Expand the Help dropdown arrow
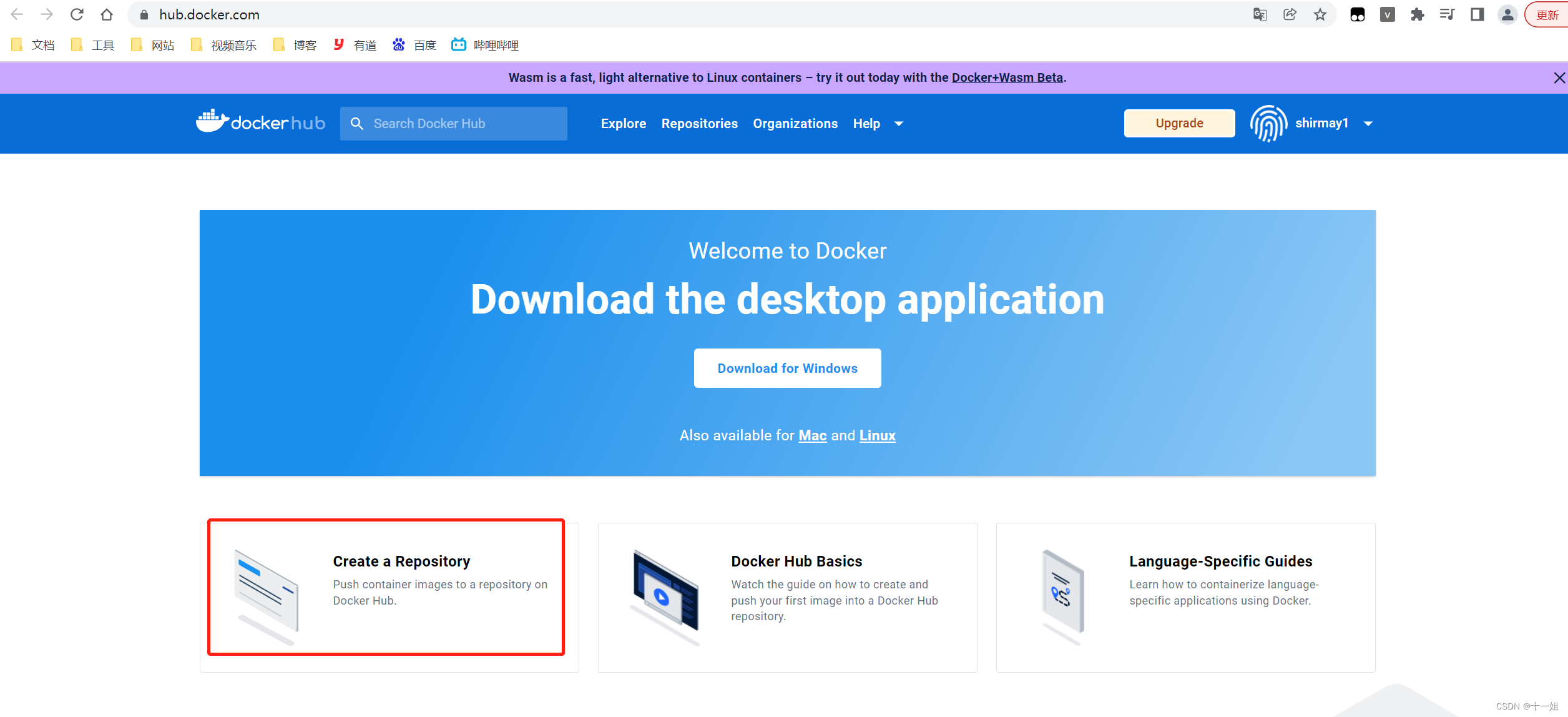1568x717 pixels. pos(899,124)
